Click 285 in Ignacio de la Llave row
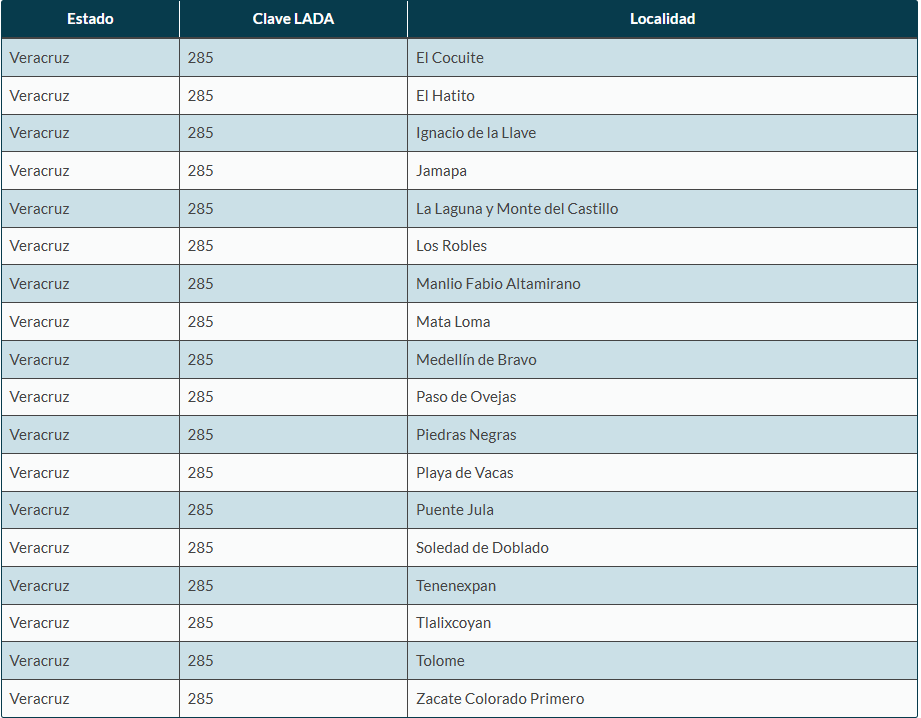Image resolution: width=921 pixels, height=718 pixels. click(293, 133)
